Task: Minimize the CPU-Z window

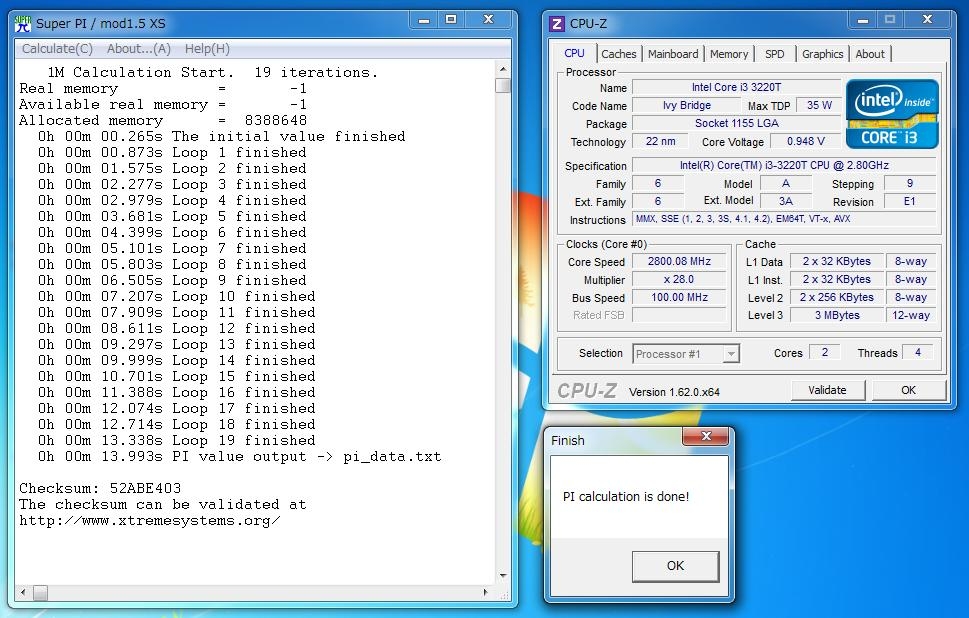Action: pos(863,20)
